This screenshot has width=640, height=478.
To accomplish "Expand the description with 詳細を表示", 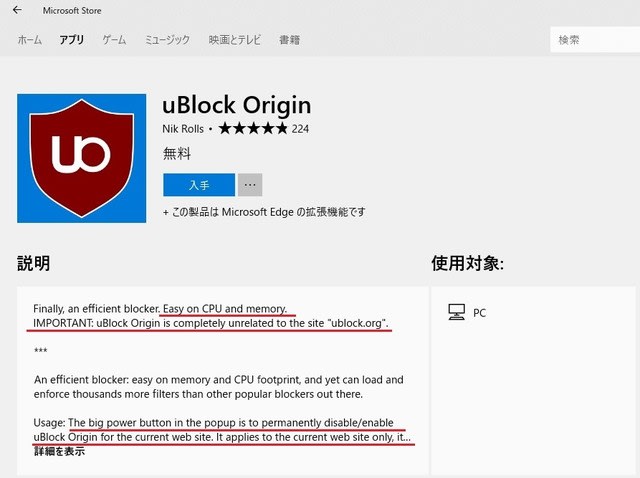I will coord(59,451).
